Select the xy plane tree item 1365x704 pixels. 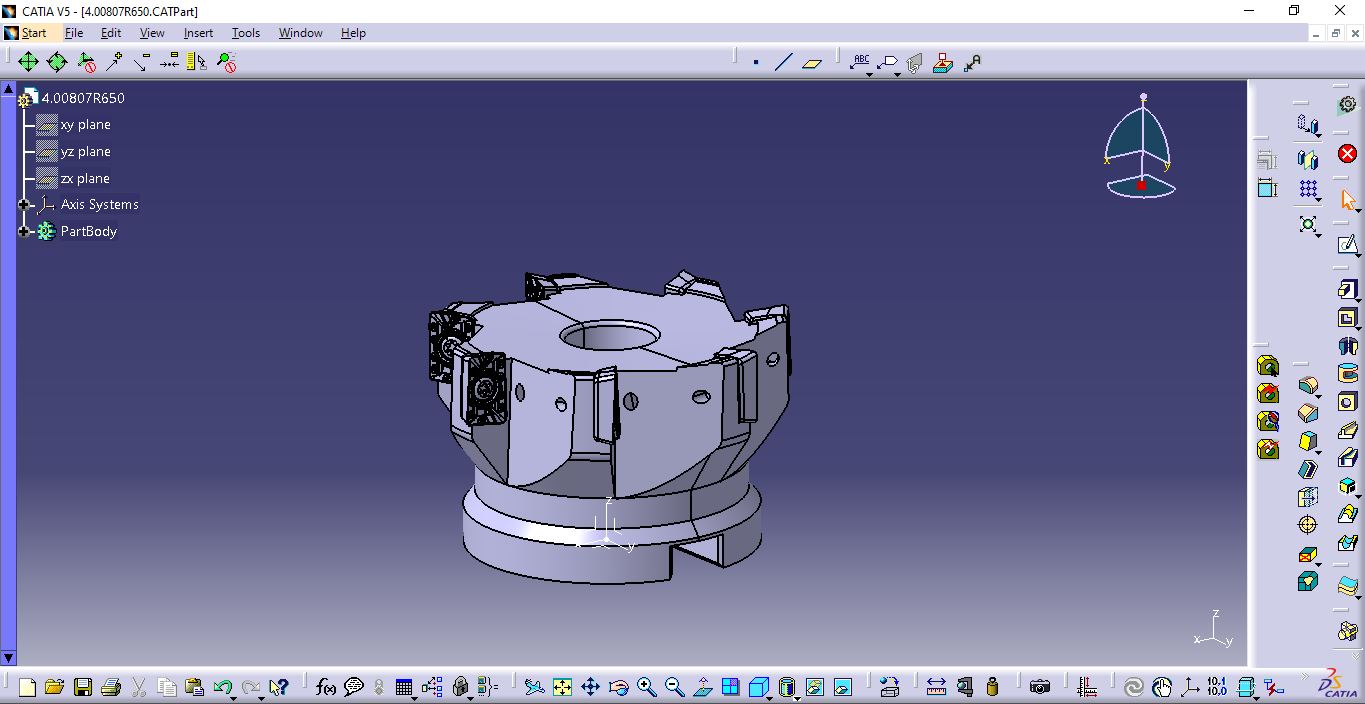[85, 125]
